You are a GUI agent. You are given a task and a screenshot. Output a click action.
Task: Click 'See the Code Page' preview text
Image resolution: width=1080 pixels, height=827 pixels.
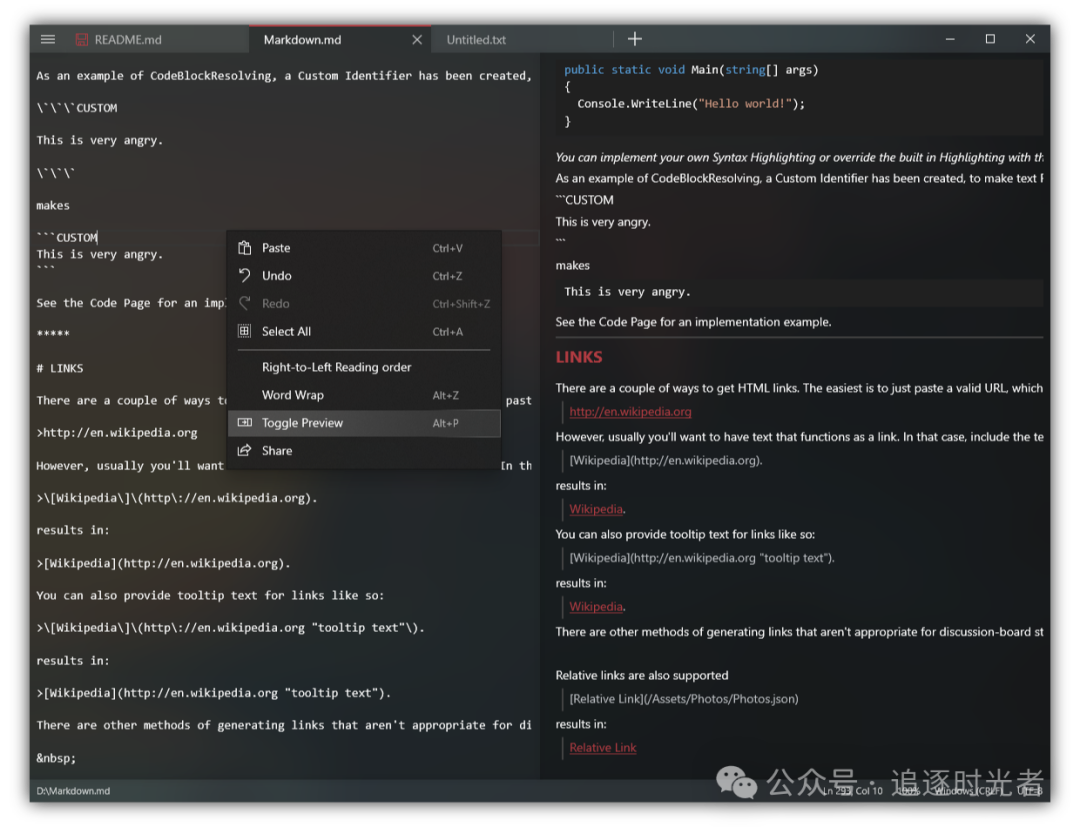coord(694,322)
